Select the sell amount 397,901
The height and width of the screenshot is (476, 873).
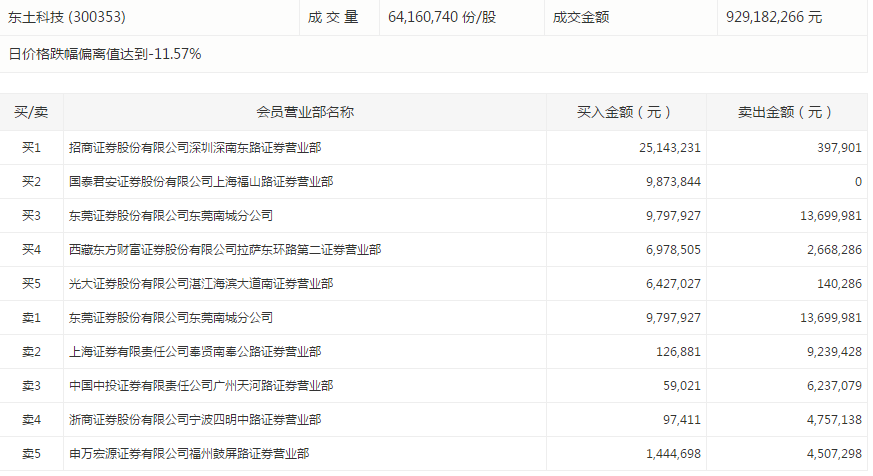[839, 148]
